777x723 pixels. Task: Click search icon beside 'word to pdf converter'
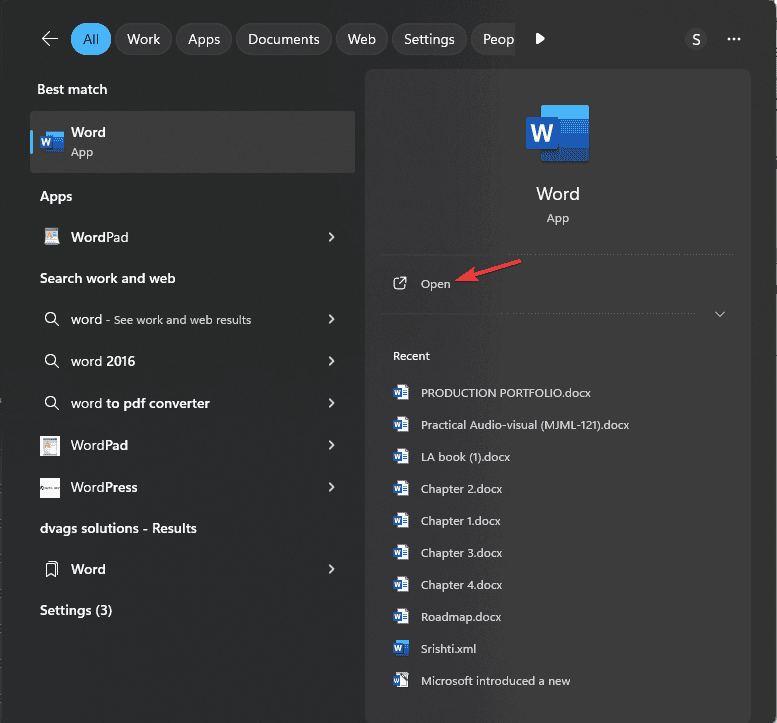pyautogui.click(x=52, y=403)
